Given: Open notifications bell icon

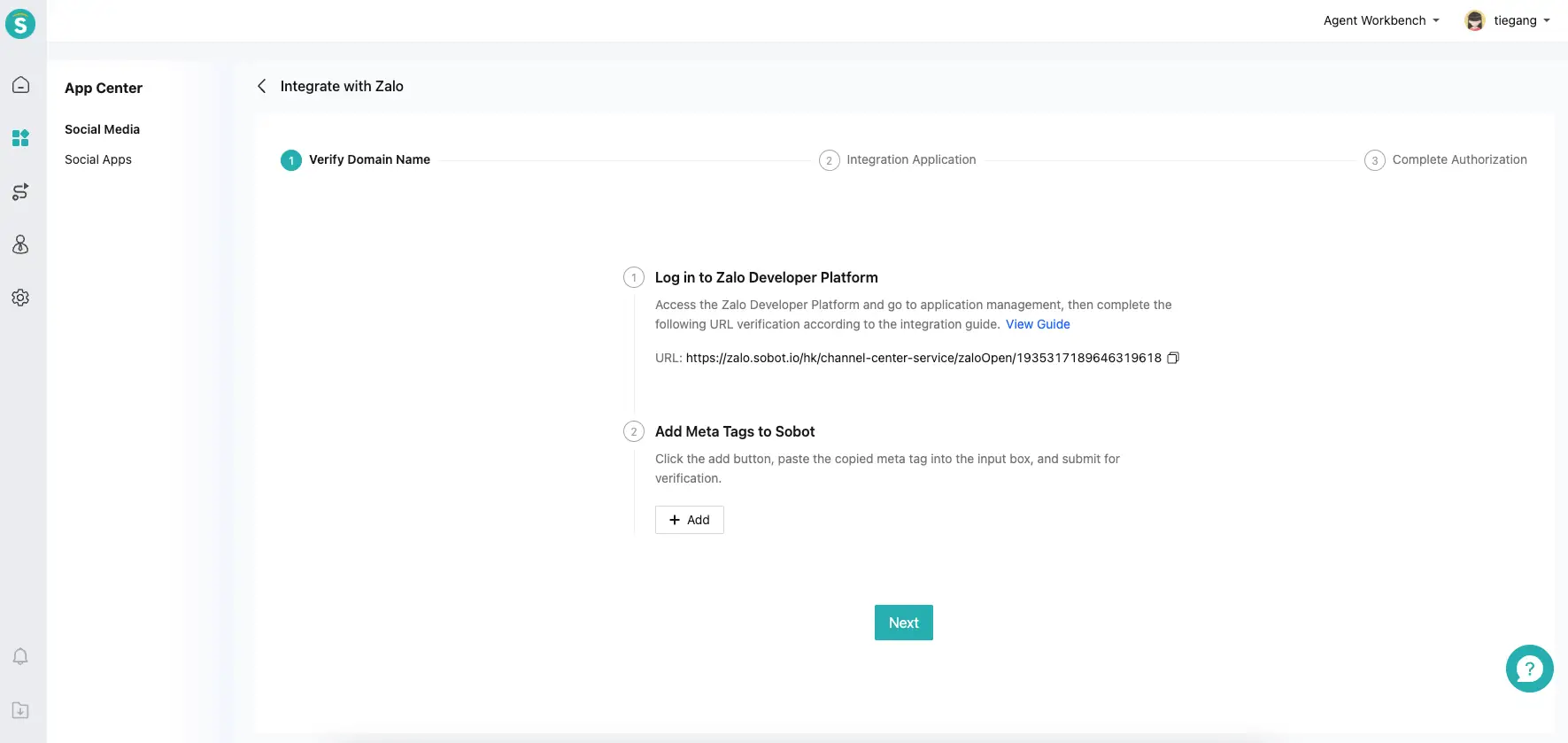Looking at the screenshot, I should 20,656.
